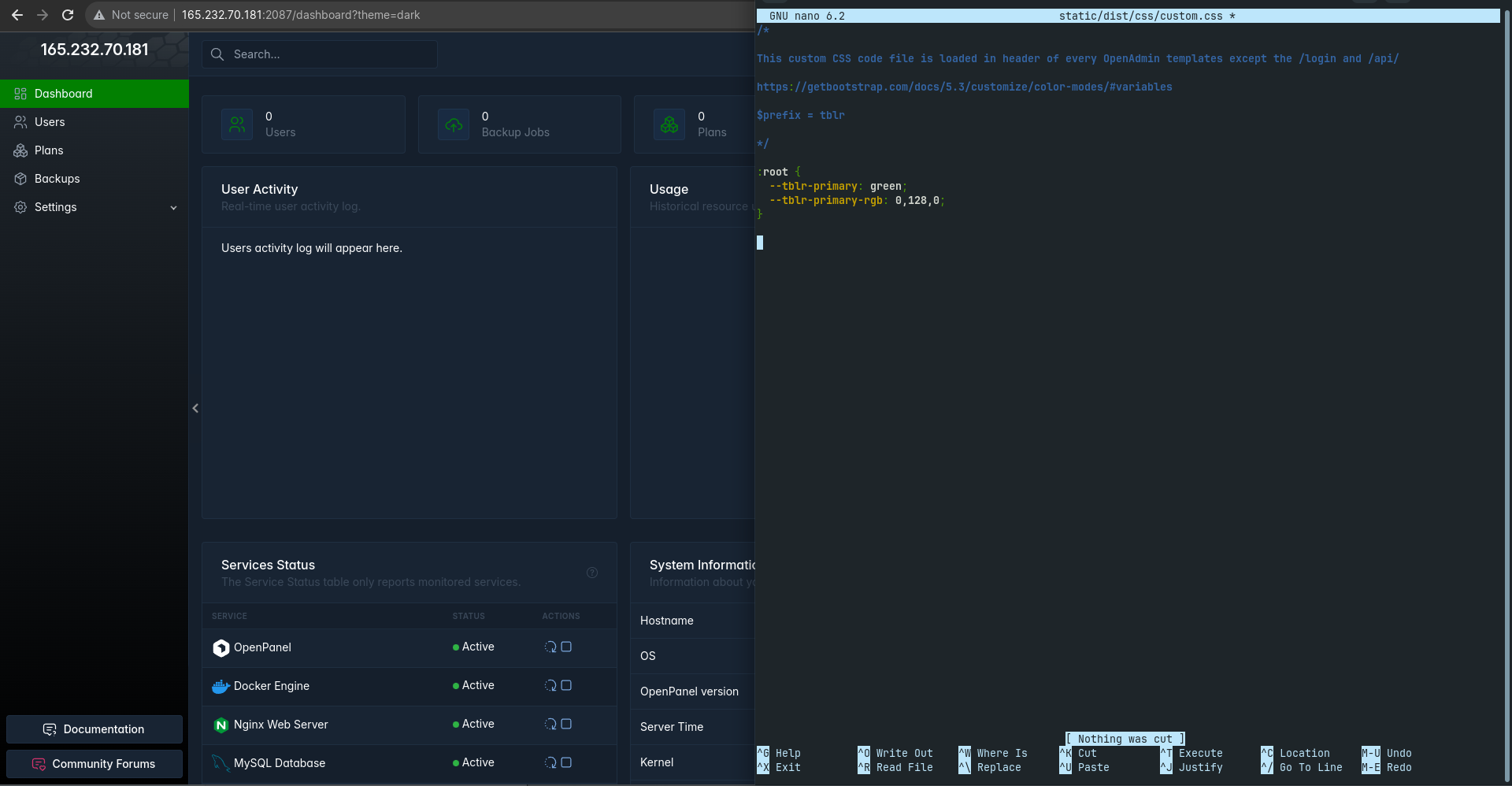Click the 165.232.70.181 sidebar title
Viewport: 1512px width, 786px height.
click(94, 50)
